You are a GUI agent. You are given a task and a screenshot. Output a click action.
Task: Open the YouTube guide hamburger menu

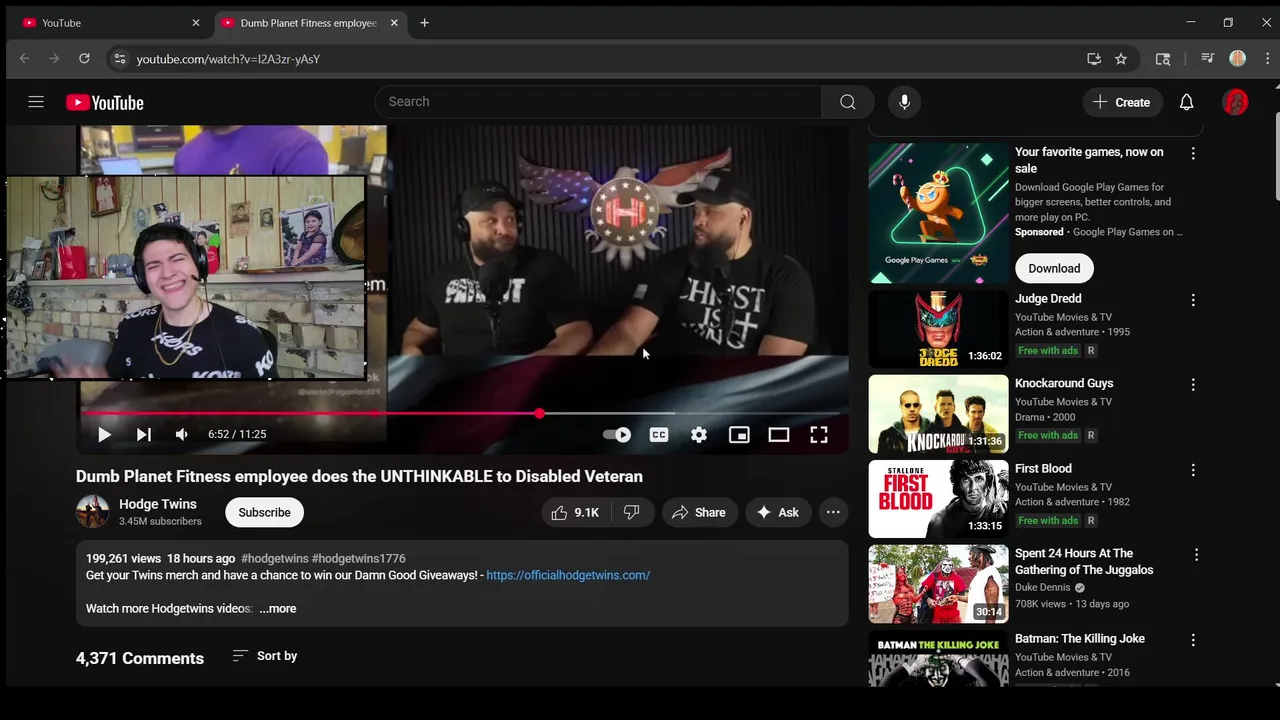36,102
